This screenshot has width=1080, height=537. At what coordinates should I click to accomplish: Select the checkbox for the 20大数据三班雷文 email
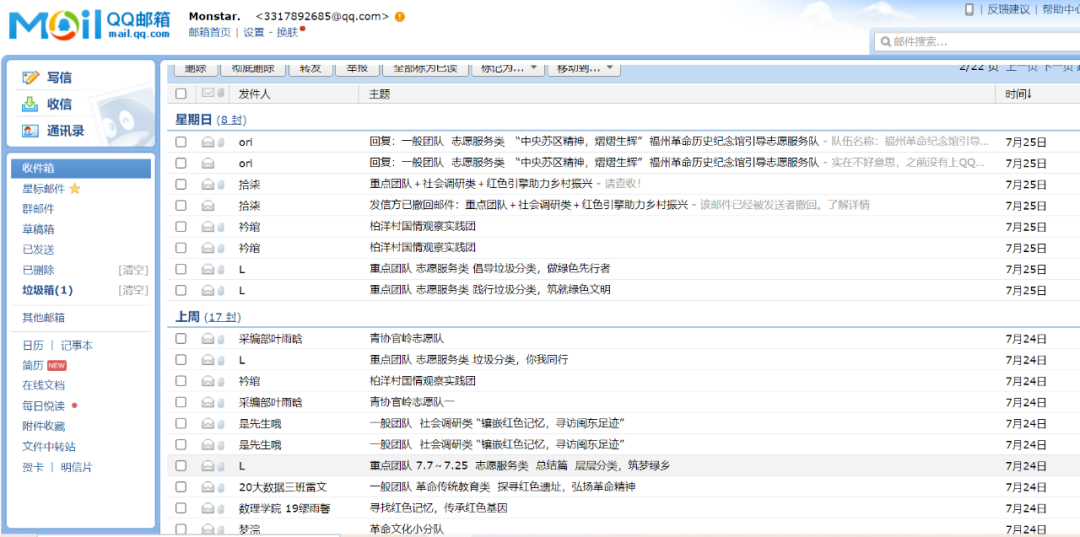[181, 487]
